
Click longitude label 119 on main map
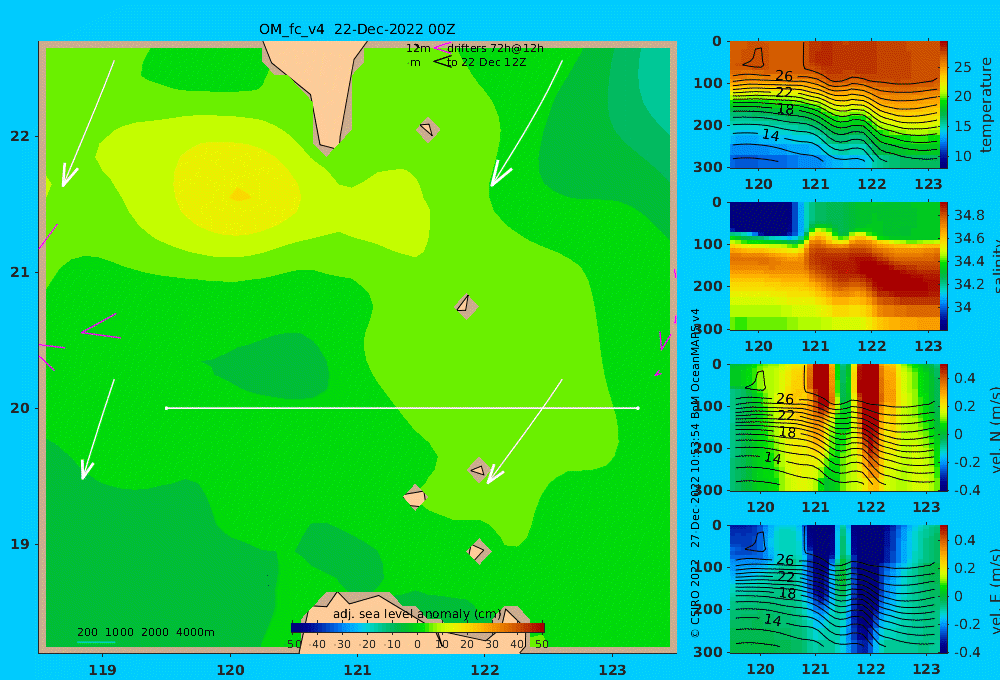(x=103, y=670)
